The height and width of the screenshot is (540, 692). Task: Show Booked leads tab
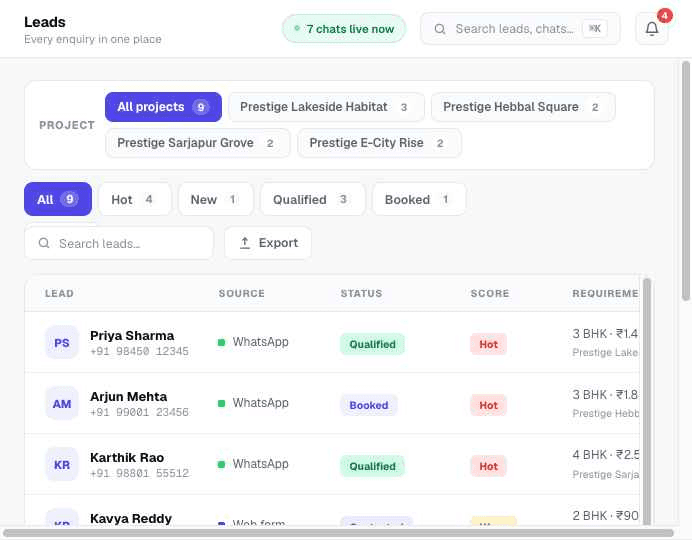(419, 199)
